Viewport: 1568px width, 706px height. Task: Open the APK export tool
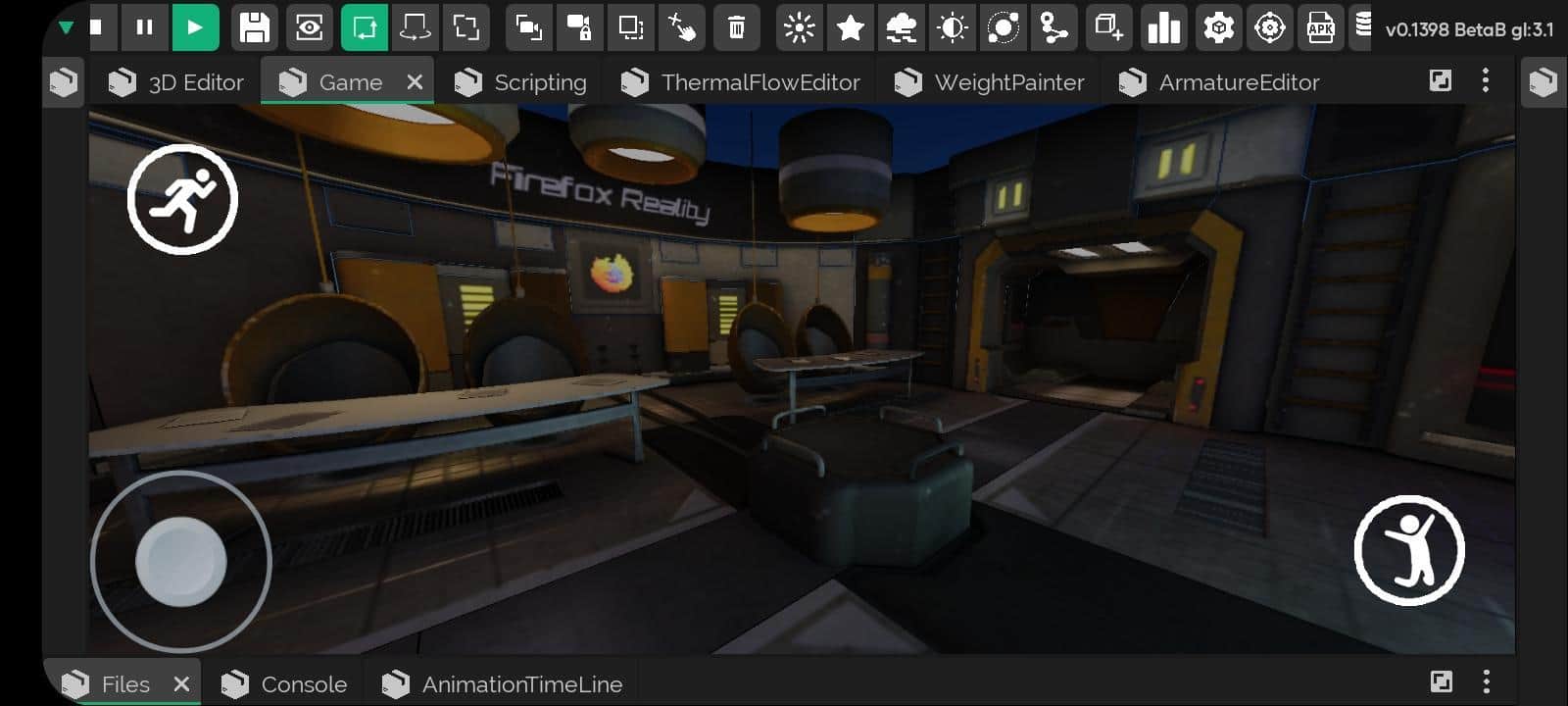(1320, 27)
